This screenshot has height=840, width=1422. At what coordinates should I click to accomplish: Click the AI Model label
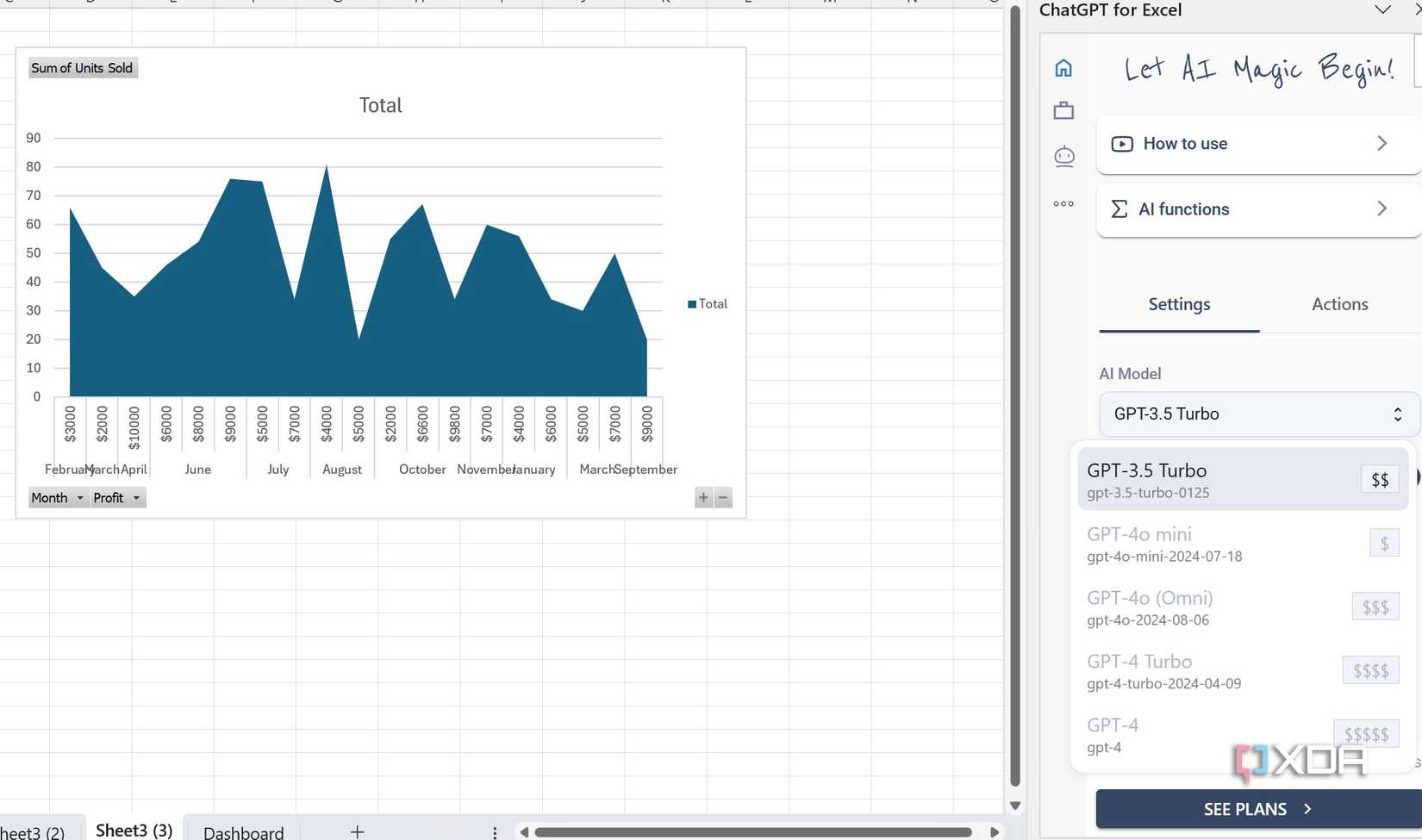[x=1130, y=374]
